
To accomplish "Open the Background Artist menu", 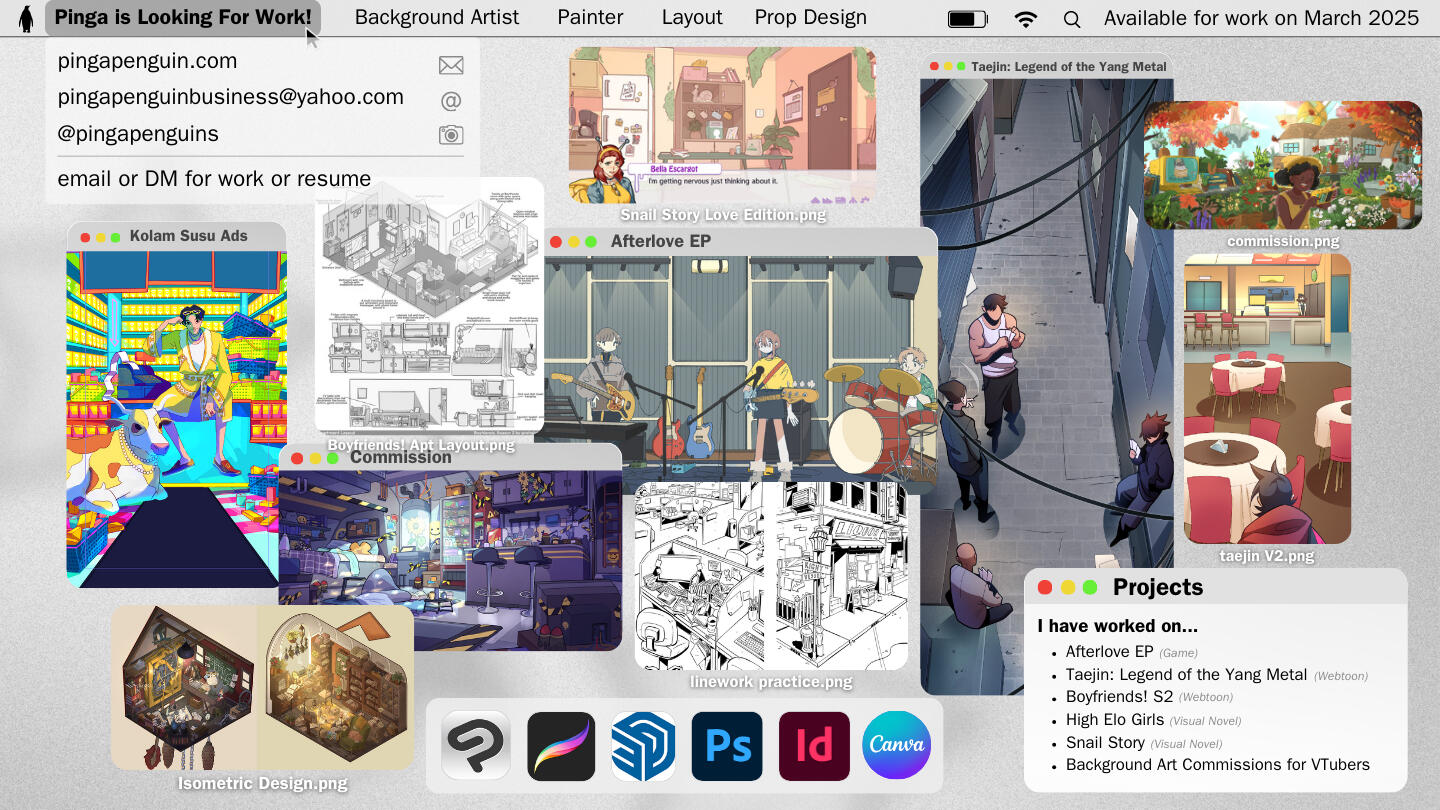I will 437,18.
